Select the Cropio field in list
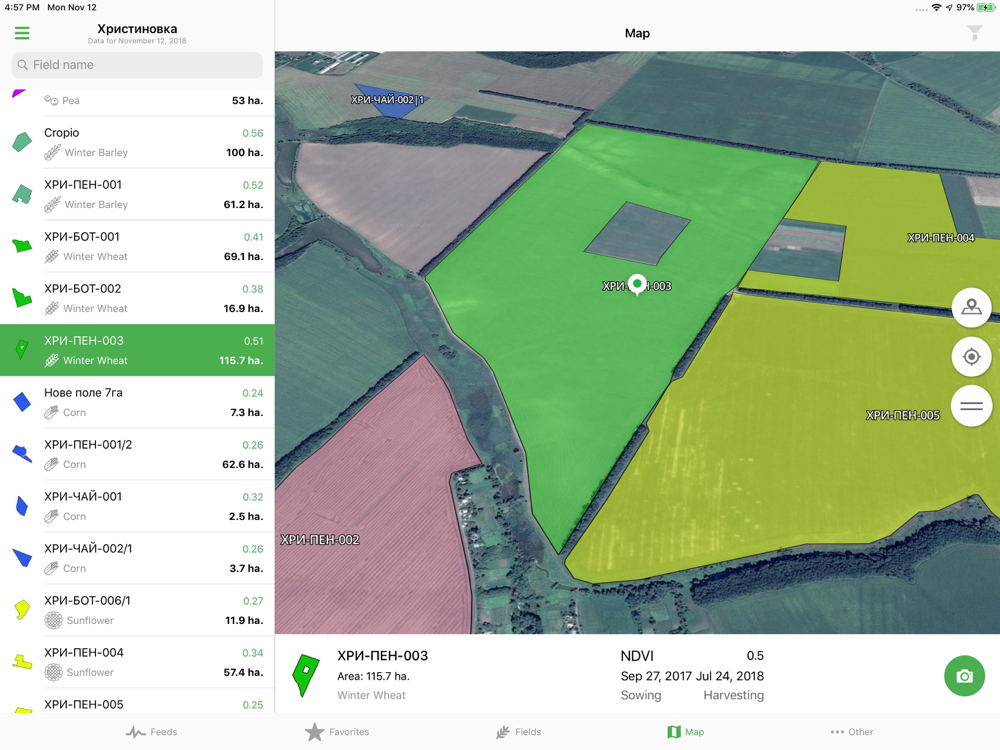The width and height of the screenshot is (1000, 750). click(x=137, y=143)
